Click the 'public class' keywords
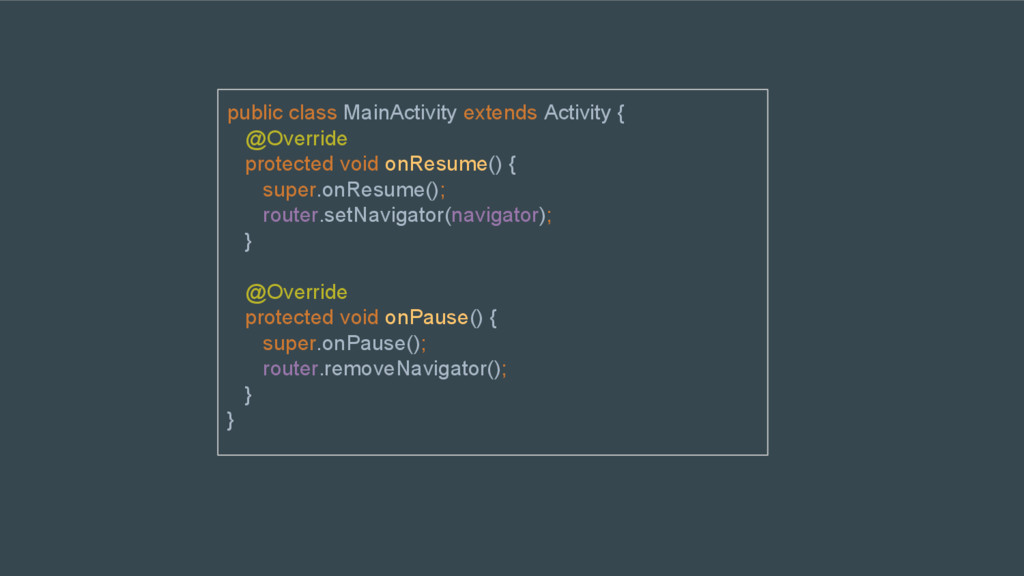The image size is (1024, 576). [282, 112]
